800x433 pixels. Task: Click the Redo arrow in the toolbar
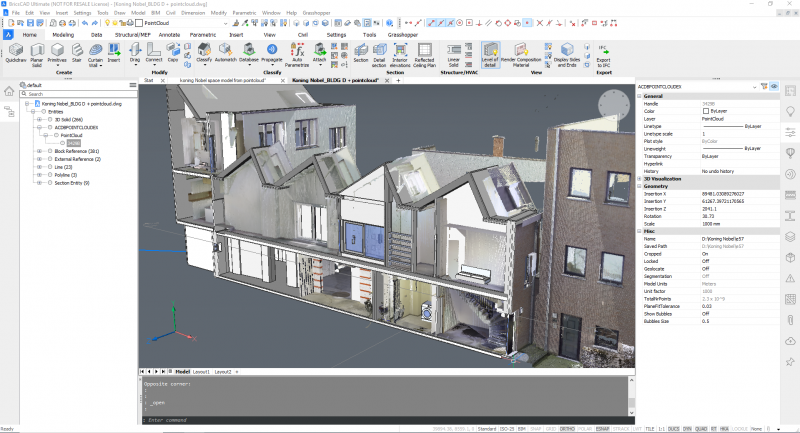[x=94, y=23]
